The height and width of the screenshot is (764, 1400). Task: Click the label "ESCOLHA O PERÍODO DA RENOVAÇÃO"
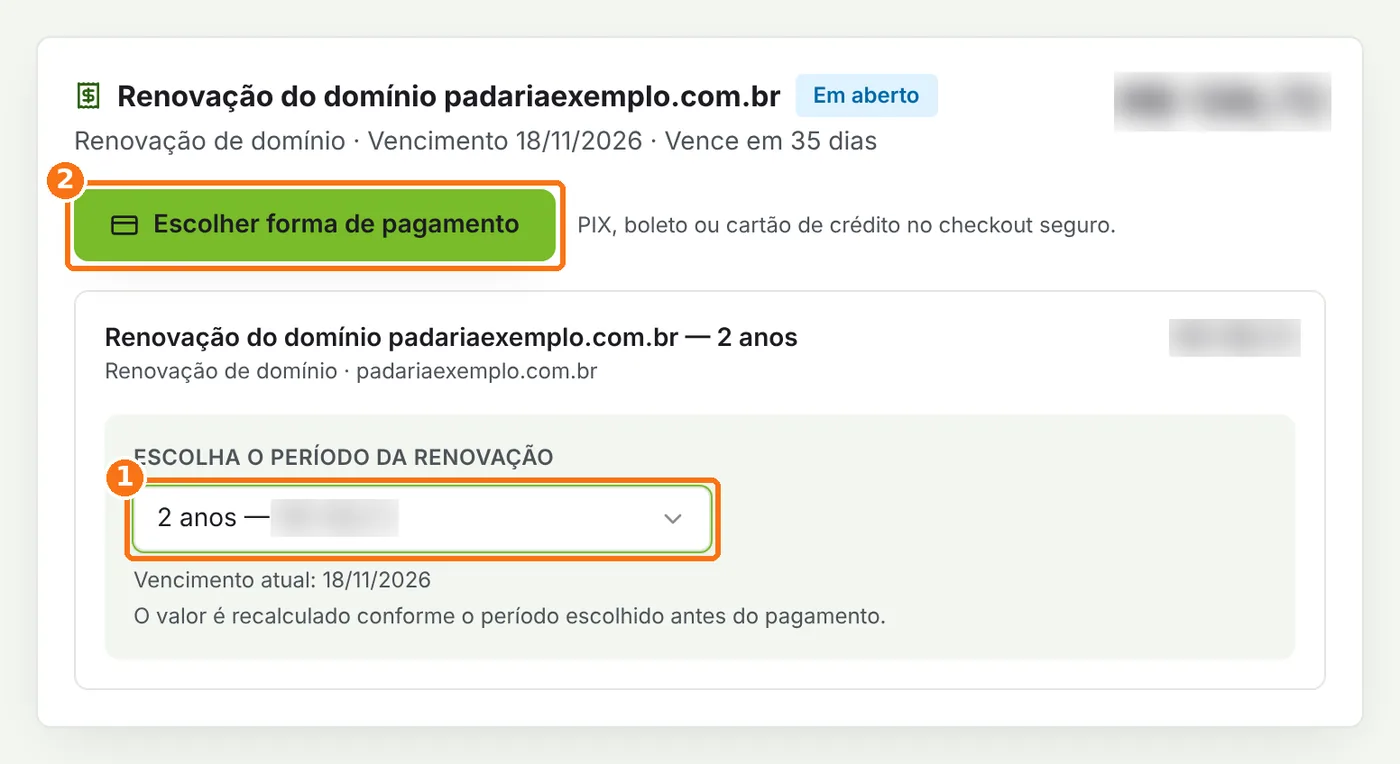point(343,457)
